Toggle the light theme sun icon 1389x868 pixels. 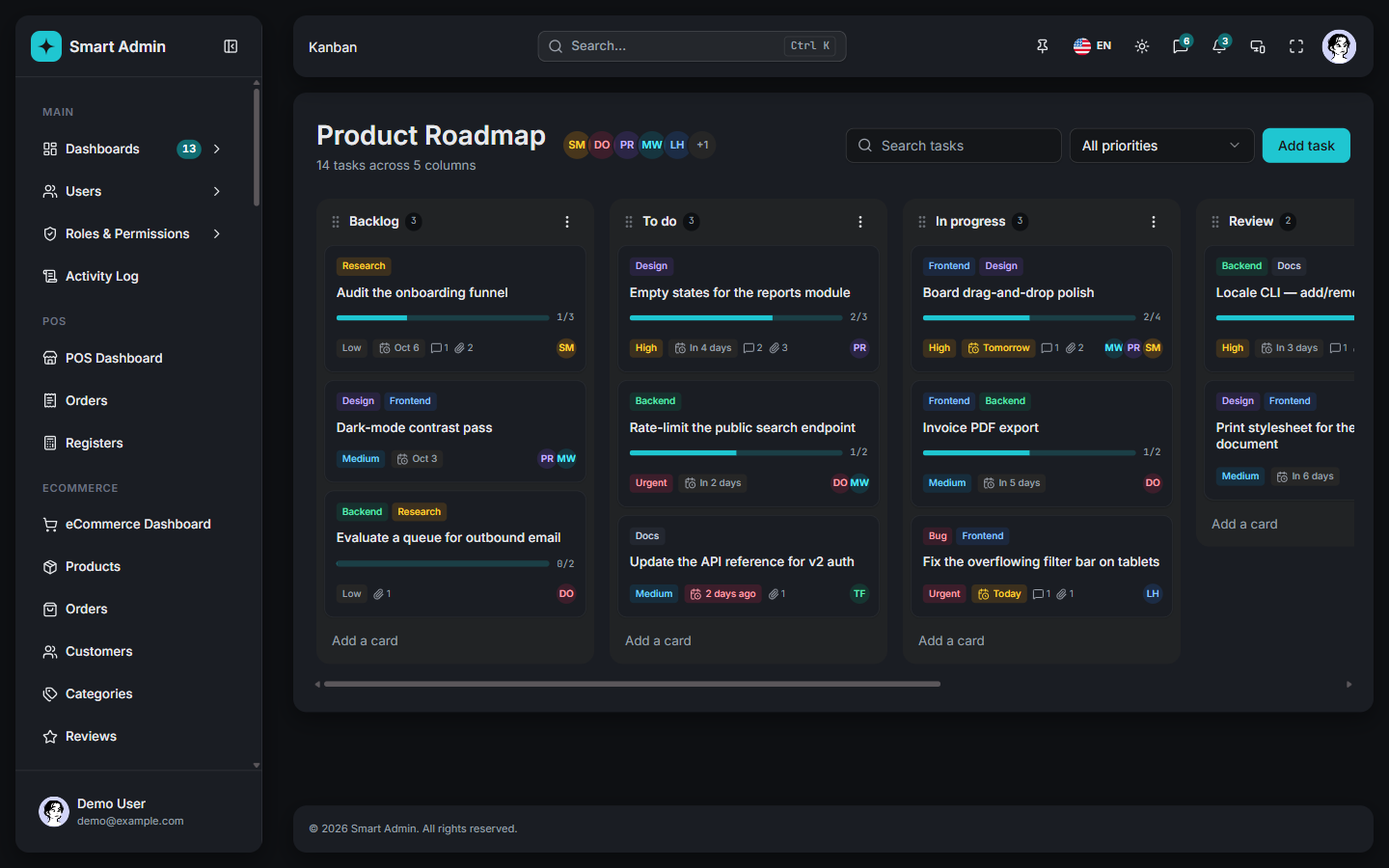tap(1142, 46)
